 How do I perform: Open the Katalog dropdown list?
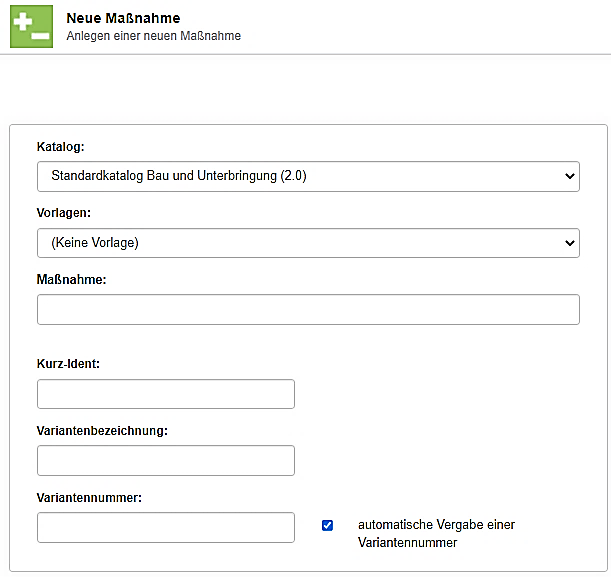pos(300,177)
